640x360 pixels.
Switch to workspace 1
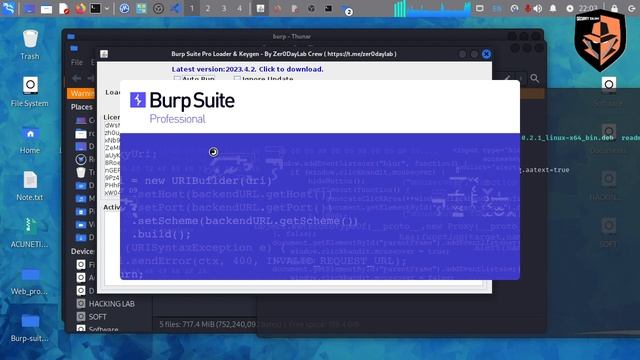tap(192, 8)
